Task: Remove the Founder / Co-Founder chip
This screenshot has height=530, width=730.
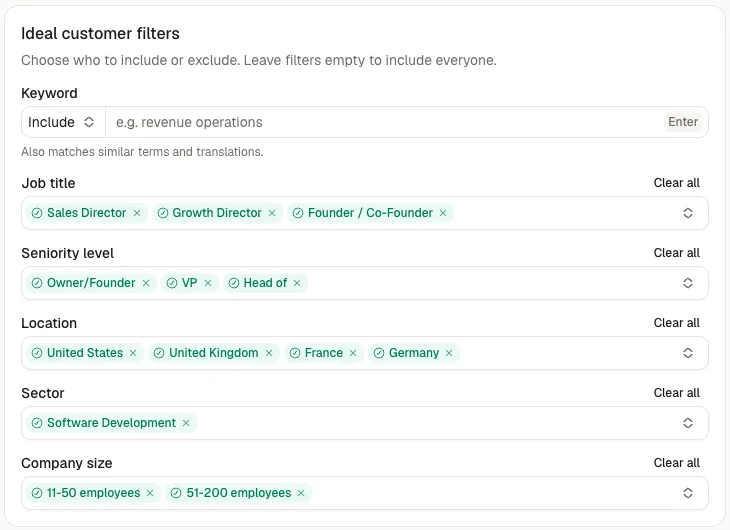Action: pyautogui.click(x=443, y=213)
